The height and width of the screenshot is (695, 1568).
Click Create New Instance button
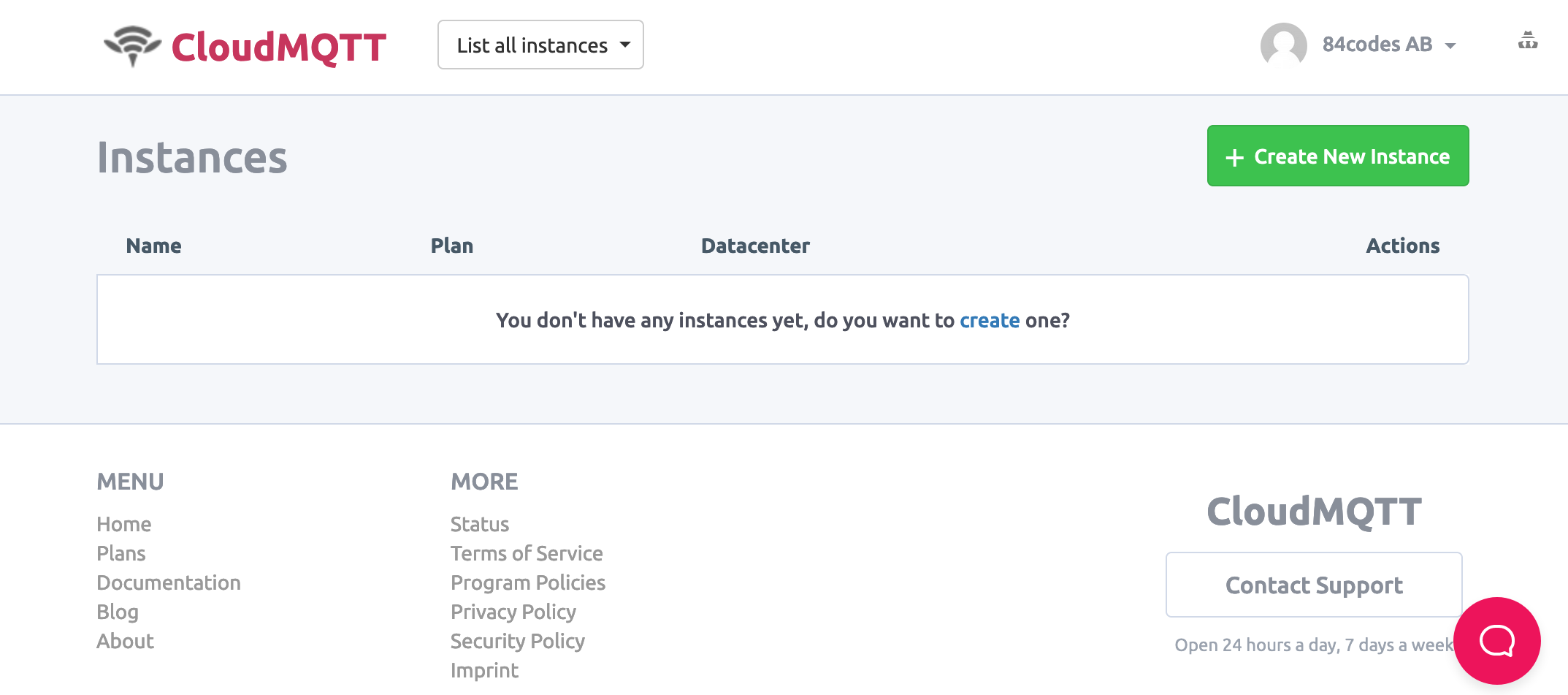click(1338, 156)
